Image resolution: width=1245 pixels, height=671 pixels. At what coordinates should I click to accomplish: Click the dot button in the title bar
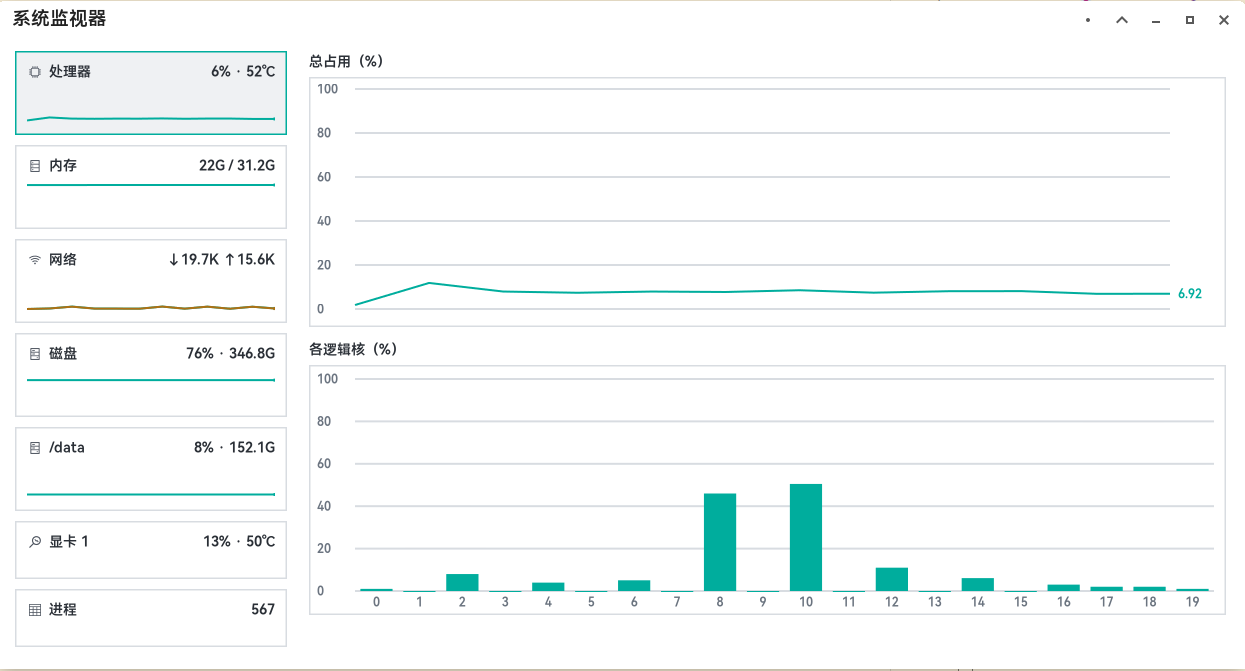point(1088,20)
